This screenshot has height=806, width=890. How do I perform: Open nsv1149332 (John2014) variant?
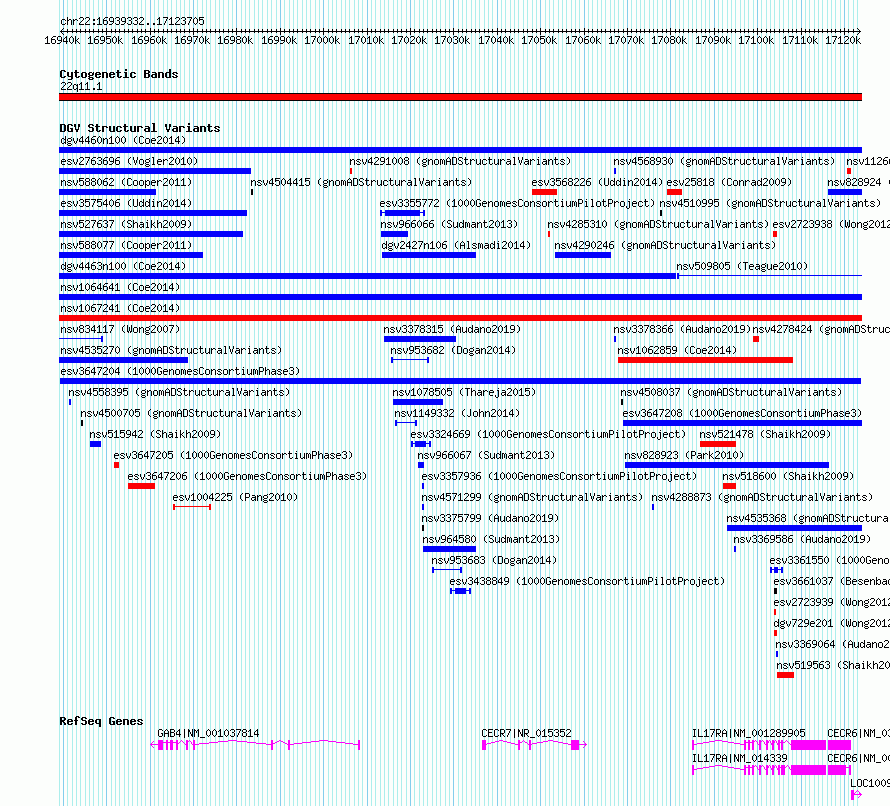[457, 413]
